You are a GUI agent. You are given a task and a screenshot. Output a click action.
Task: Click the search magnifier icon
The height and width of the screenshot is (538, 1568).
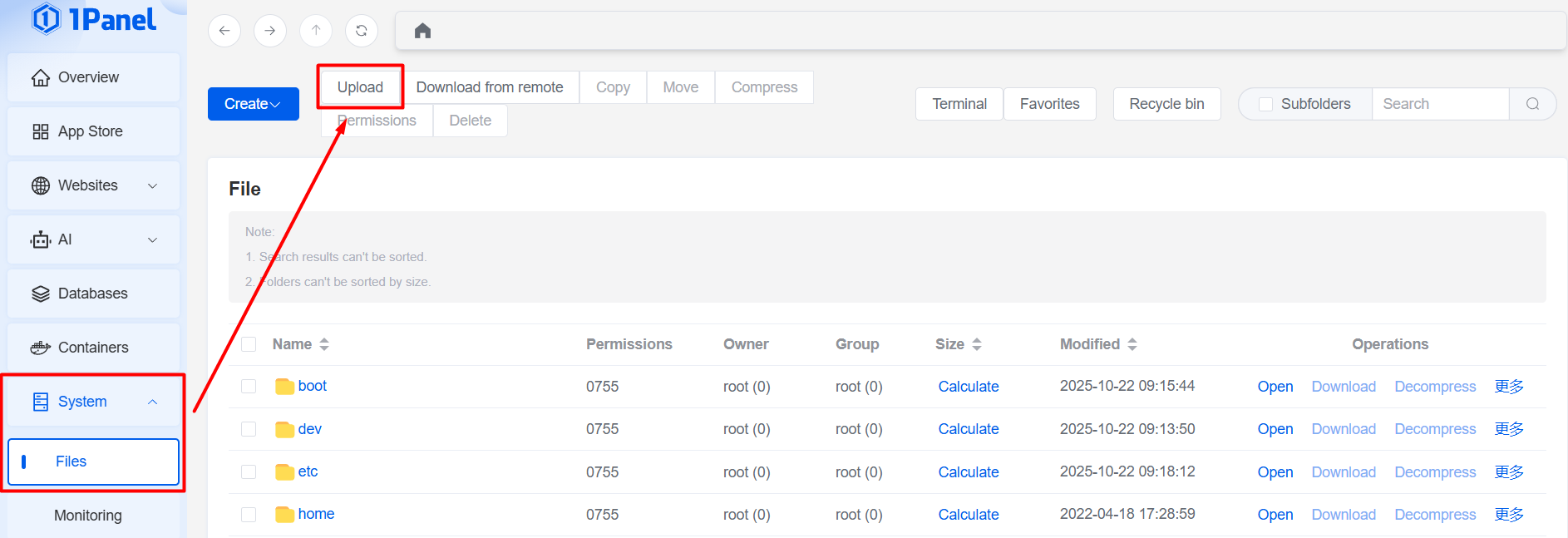tap(1532, 104)
